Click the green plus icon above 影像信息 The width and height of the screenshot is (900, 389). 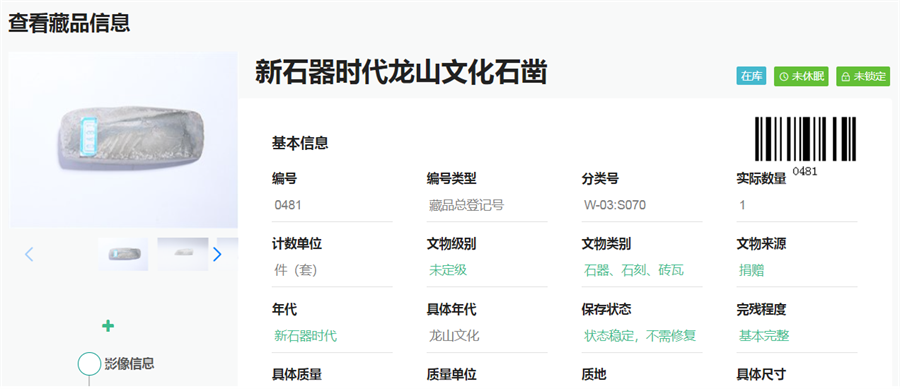(108, 326)
